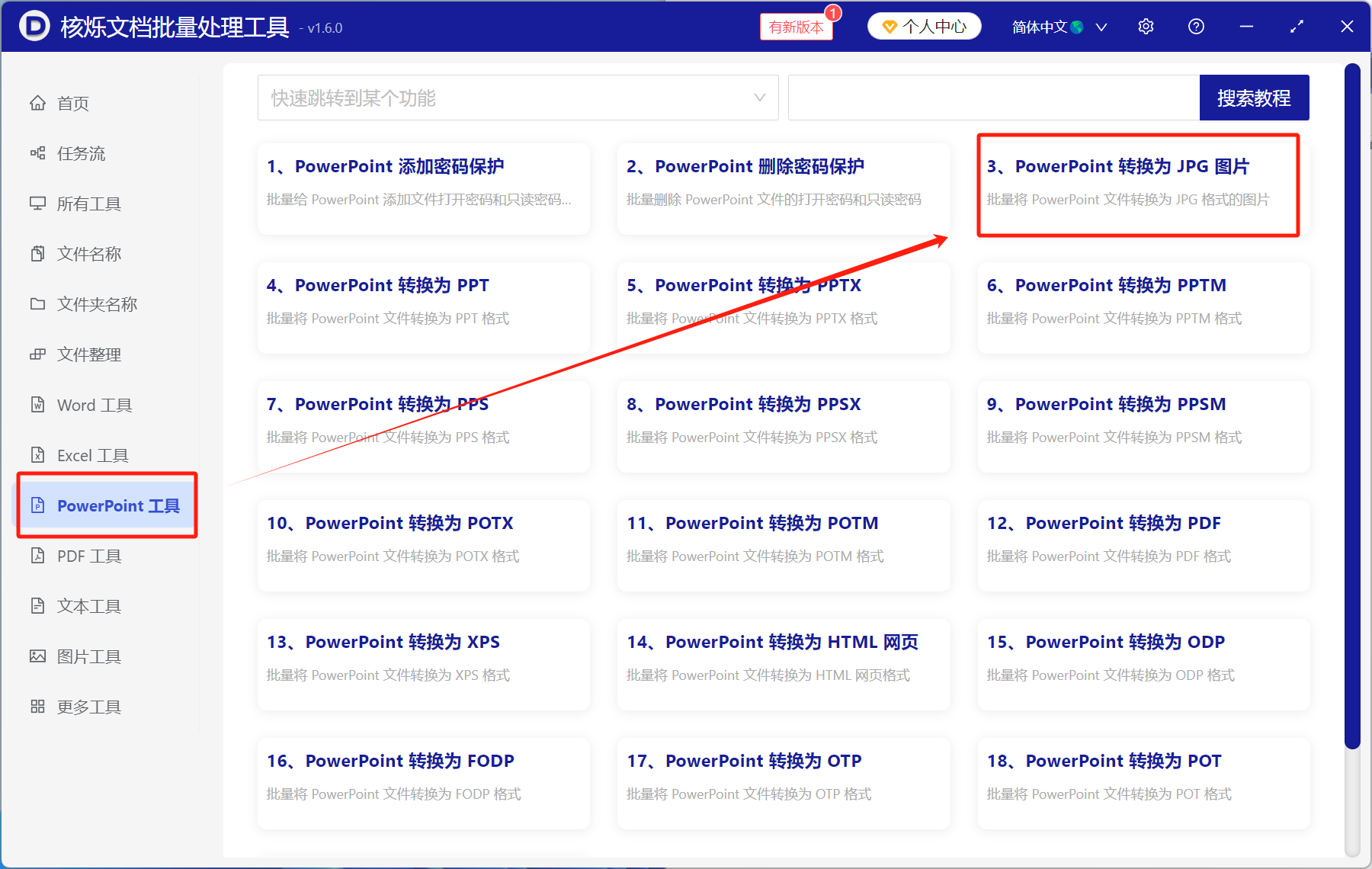
Task: Open the 简体中文 language dropdown arrow
Action: 1101,27
